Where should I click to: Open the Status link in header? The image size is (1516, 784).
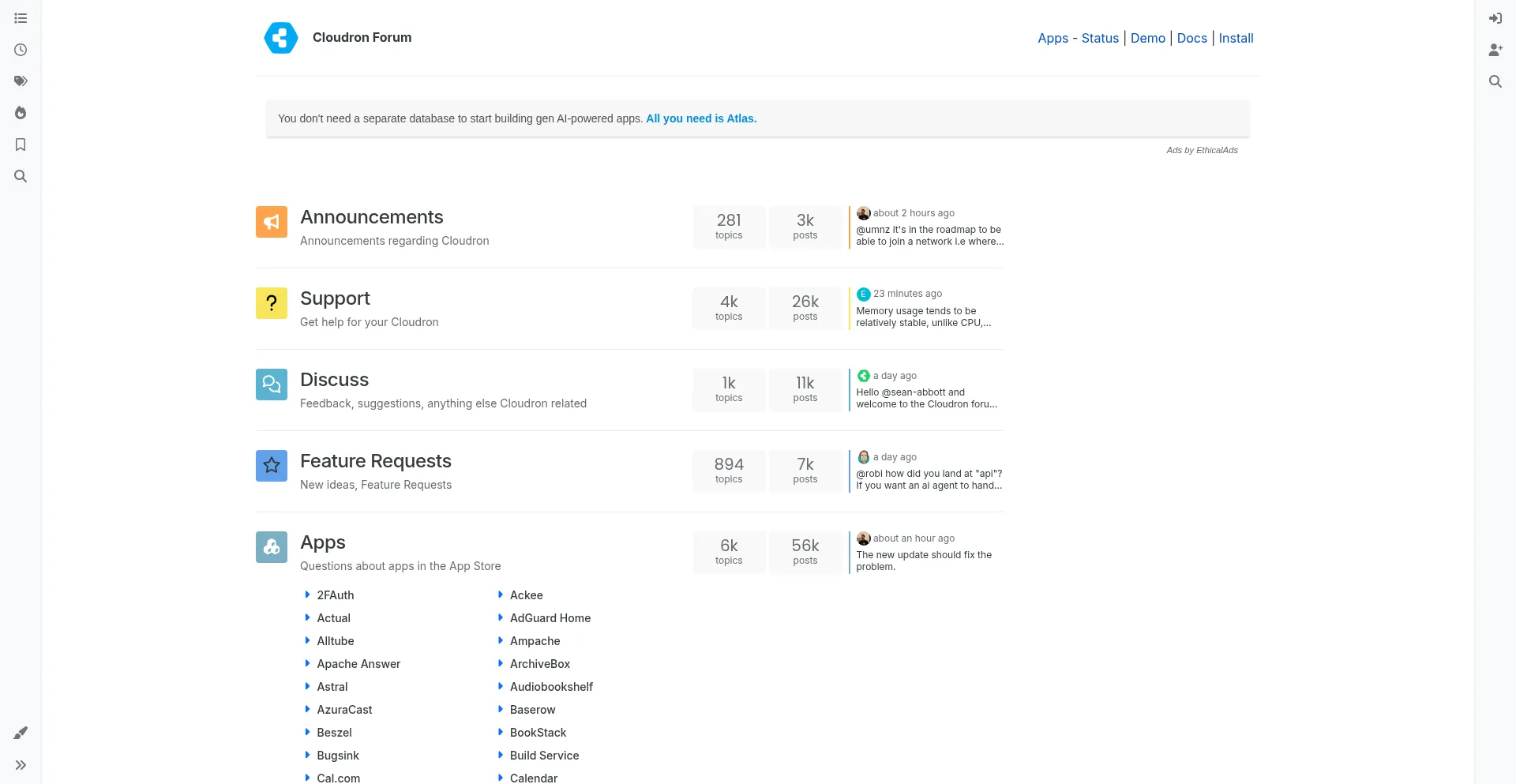click(x=1100, y=38)
